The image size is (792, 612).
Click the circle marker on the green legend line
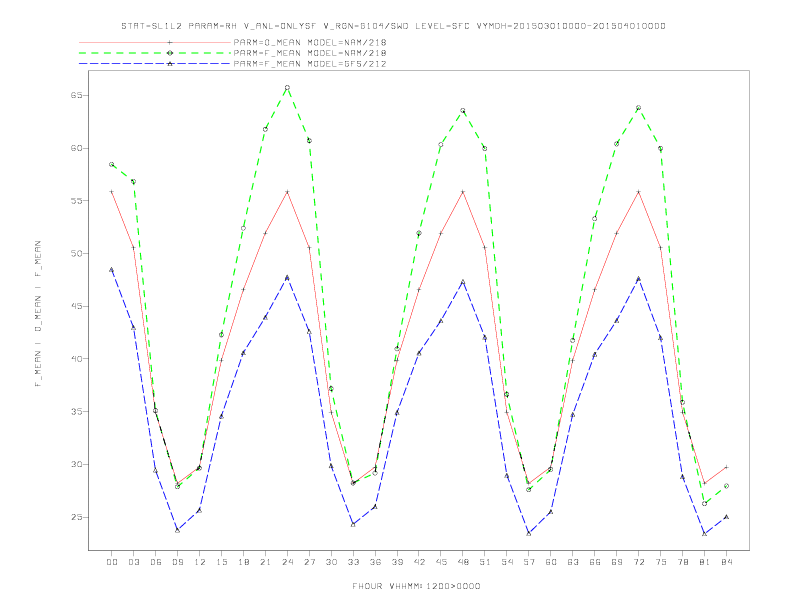tap(170, 53)
